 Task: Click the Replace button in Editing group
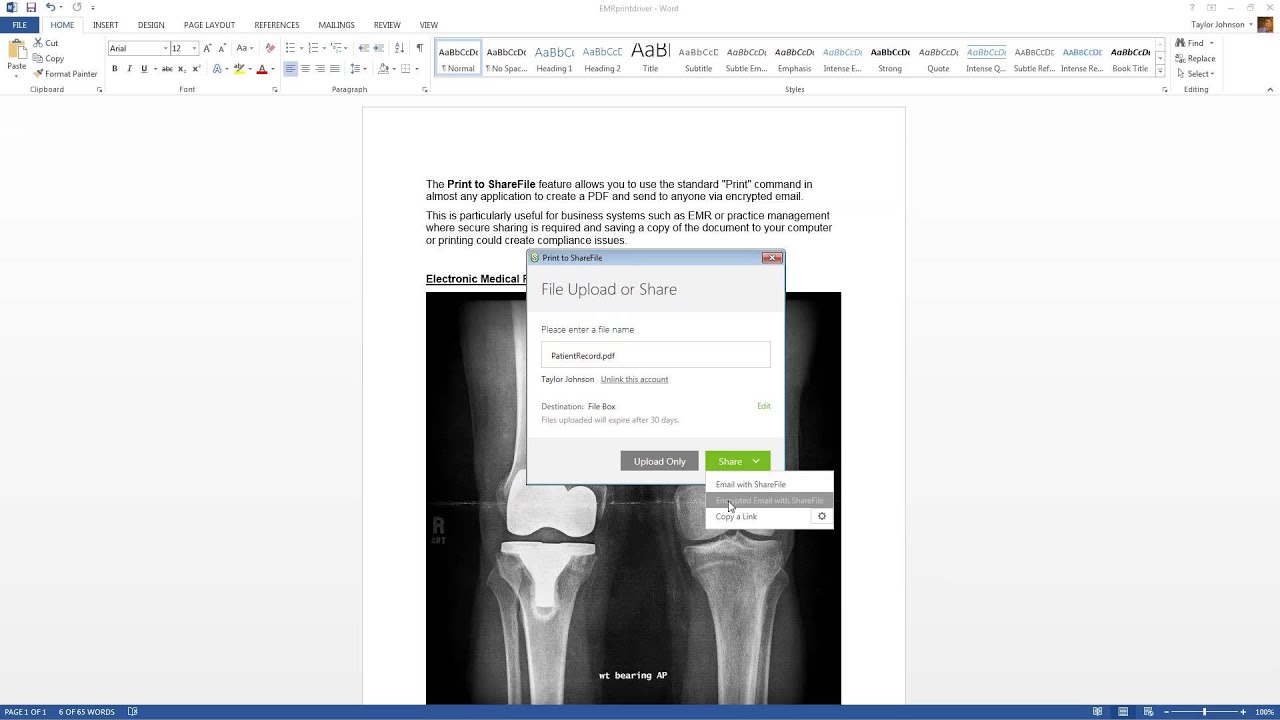point(1195,58)
